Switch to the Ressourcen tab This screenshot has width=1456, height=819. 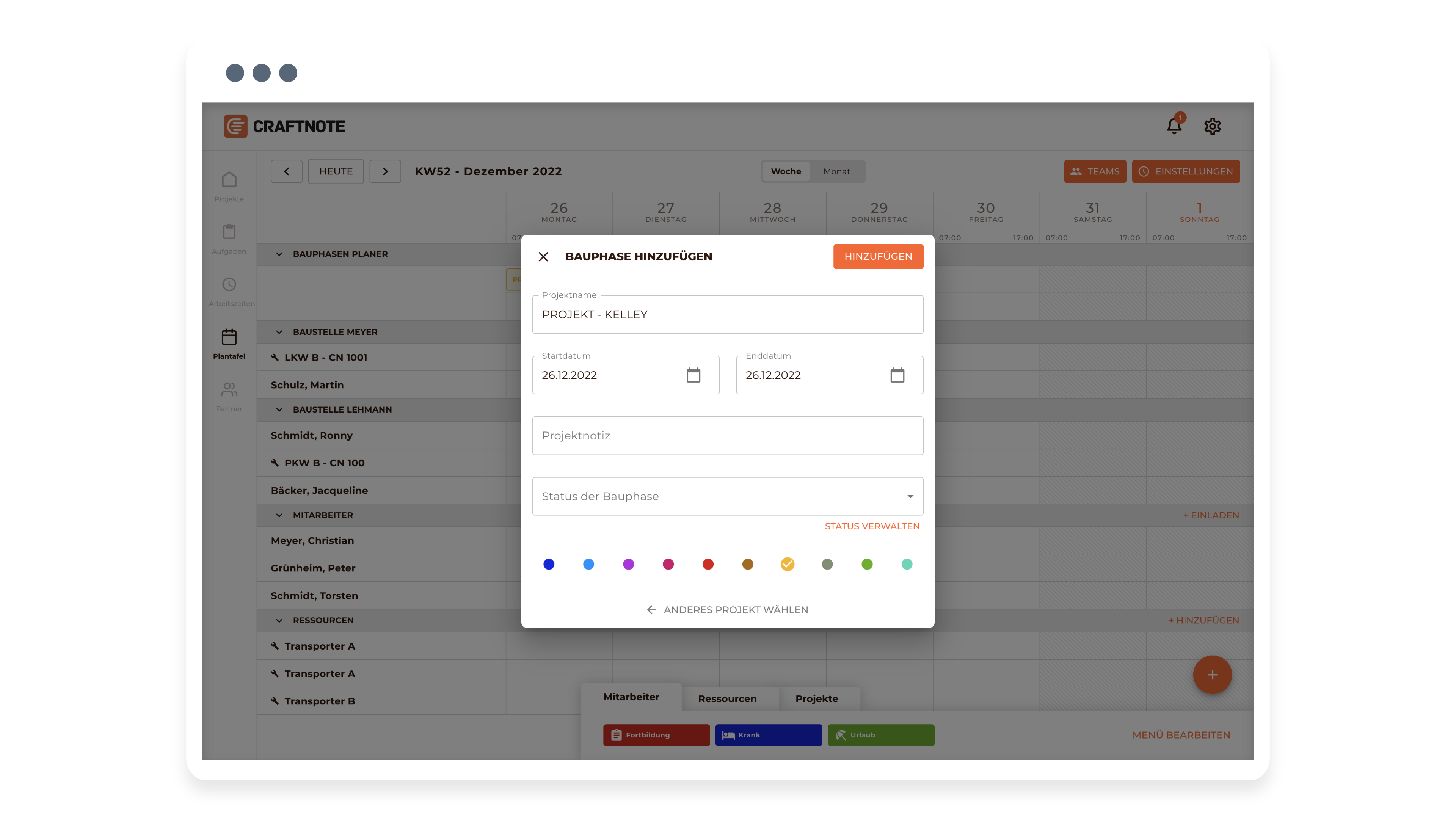727,698
